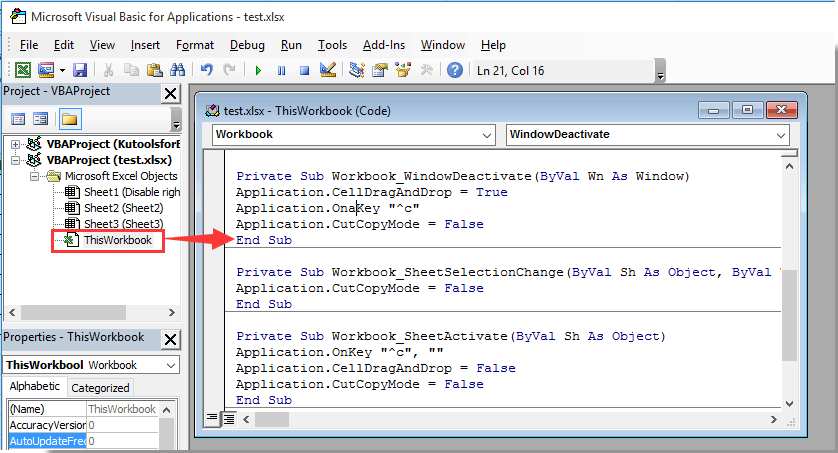Select ThisWorkbook in the project tree

pos(117,240)
